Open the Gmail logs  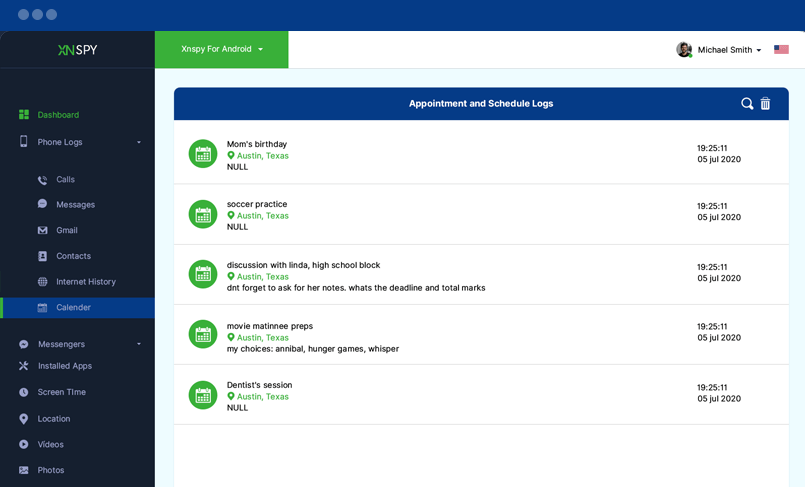coord(66,230)
